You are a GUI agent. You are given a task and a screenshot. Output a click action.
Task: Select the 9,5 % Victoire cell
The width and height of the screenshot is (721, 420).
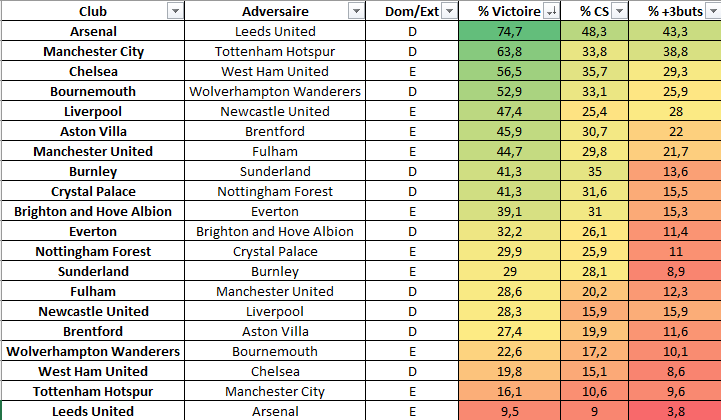pos(509,411)
